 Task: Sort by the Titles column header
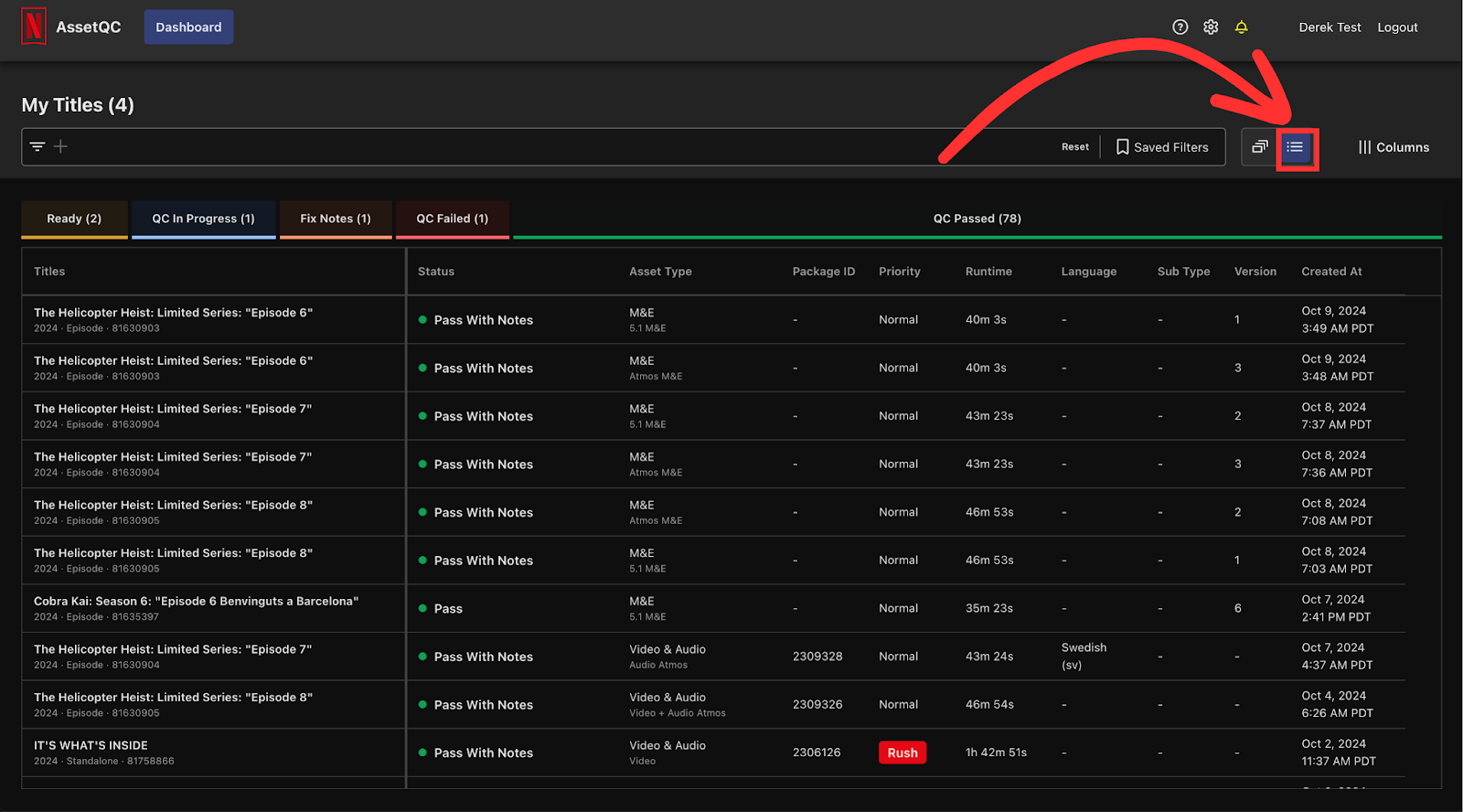(x=49, y=272)
